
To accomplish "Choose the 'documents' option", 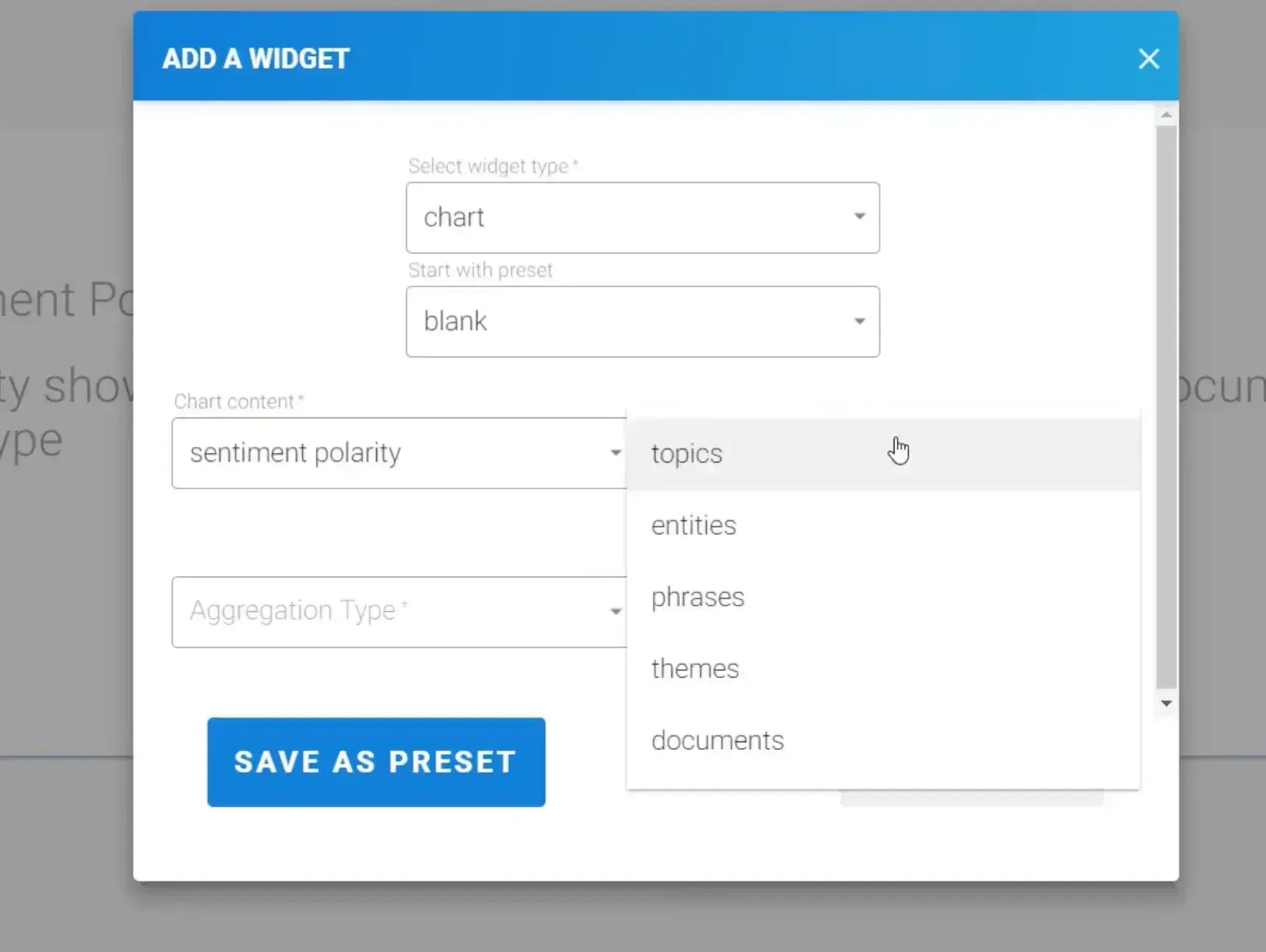I will tap(717, 741).
